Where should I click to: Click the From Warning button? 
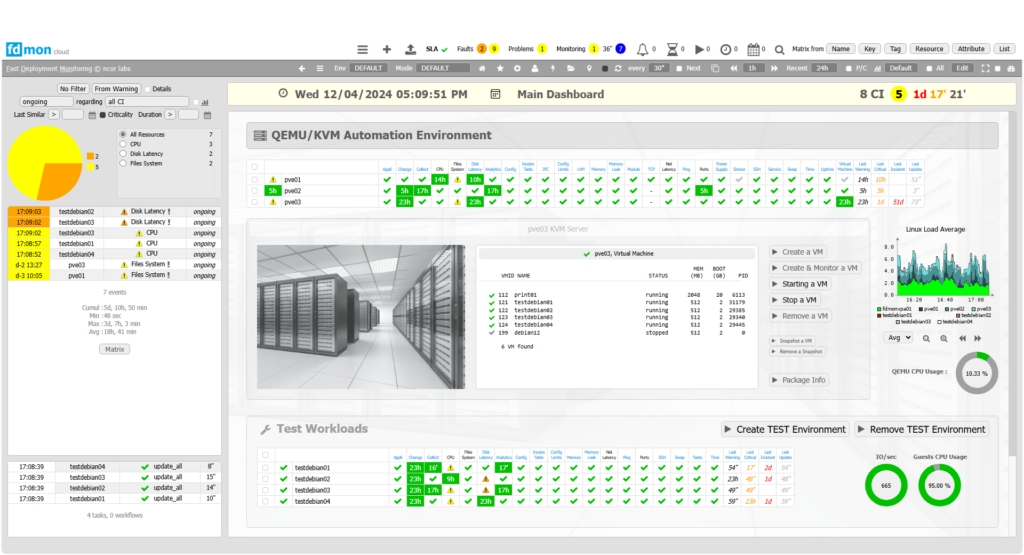[116, 89]
